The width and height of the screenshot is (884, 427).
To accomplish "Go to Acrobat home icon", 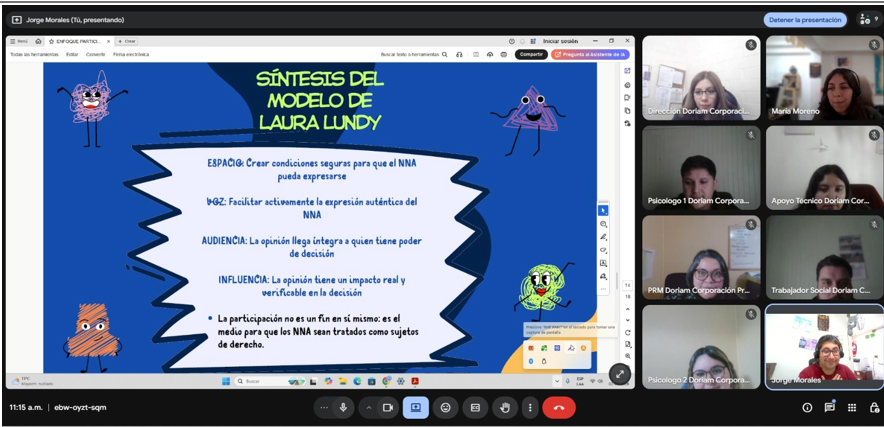I will point(38,41).
